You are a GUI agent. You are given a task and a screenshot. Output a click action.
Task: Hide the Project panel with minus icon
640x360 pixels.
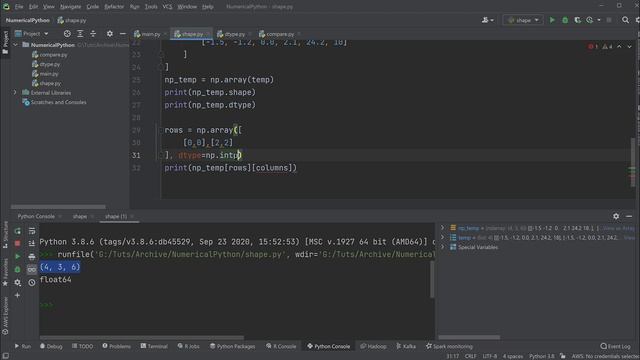(122, 34)
